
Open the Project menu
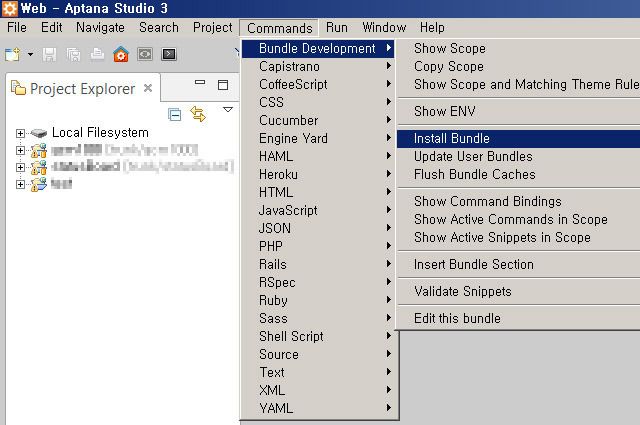[213, 28]
